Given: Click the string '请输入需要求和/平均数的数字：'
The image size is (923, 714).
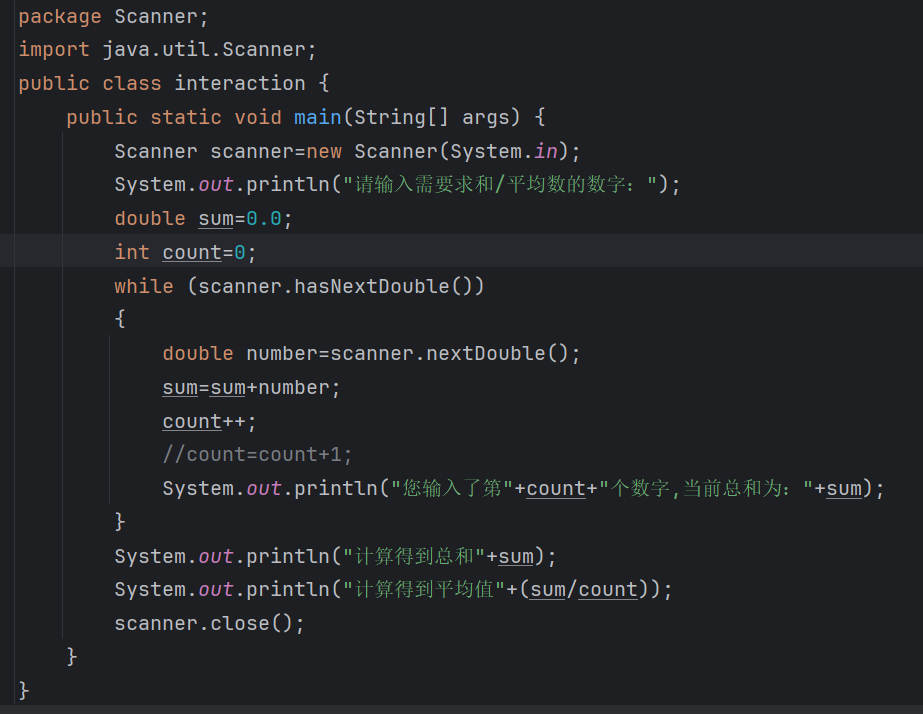Looking at the screenshot, I should coord(500,185).
